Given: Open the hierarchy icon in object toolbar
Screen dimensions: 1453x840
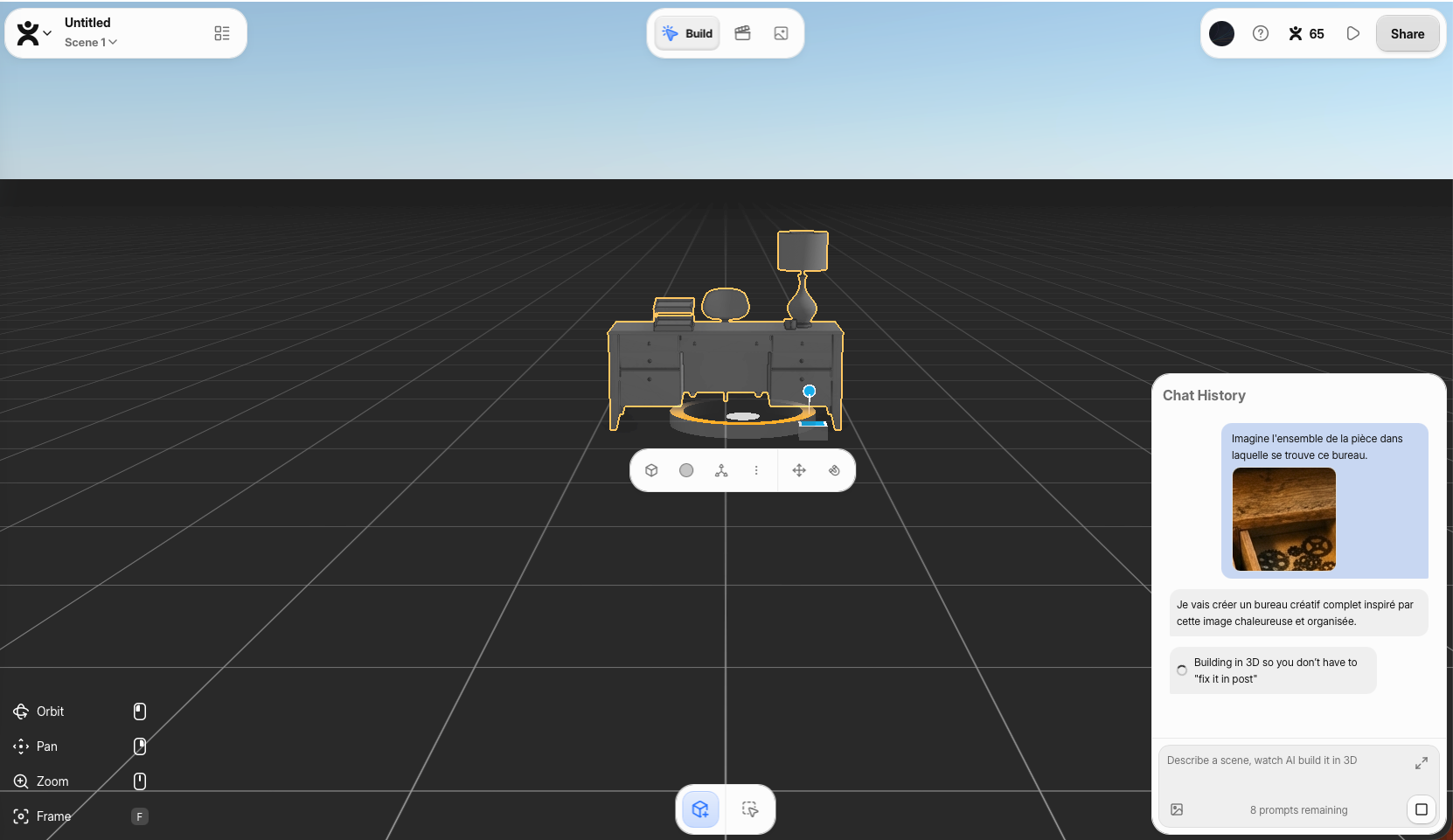Looking at the screenshot, I should (x=721, y=470).
